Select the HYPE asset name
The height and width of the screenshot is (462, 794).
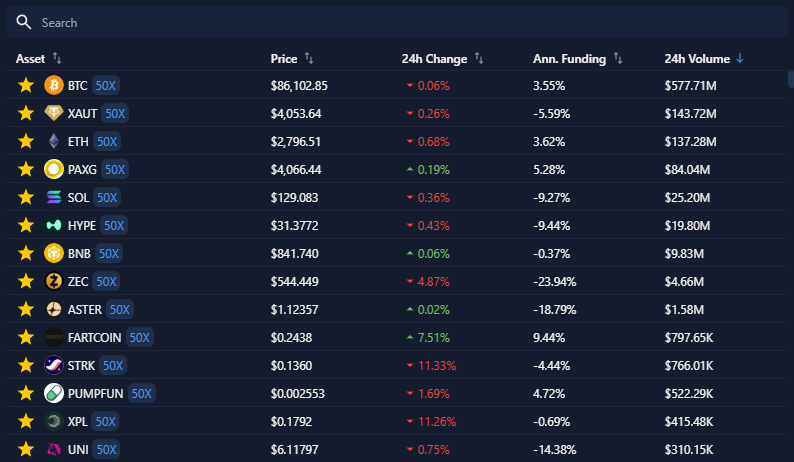(x=82, y=225)
